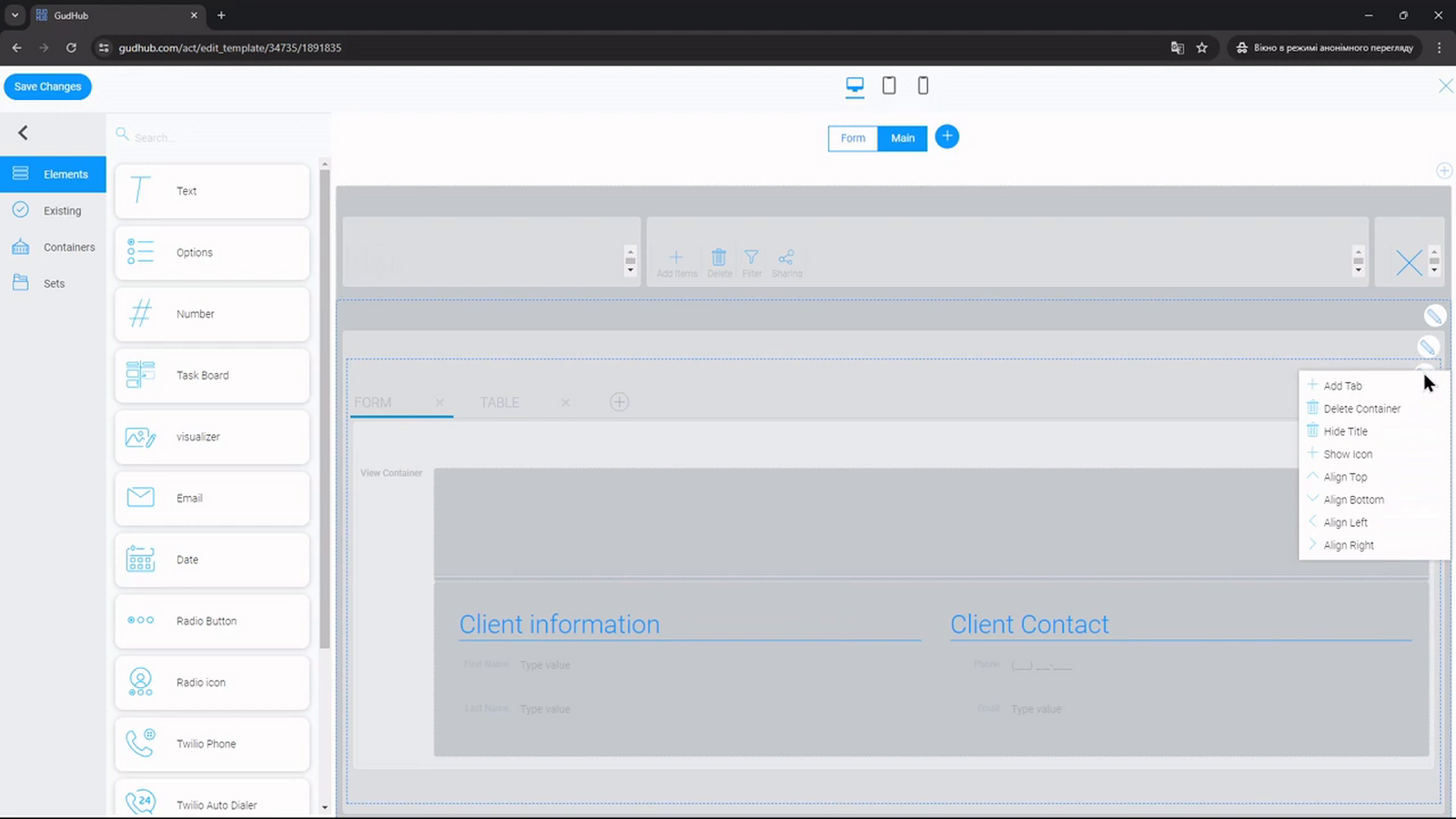Choose Align Top in context menu
The image size is (1456, 819).
(x=1374, y=477)
